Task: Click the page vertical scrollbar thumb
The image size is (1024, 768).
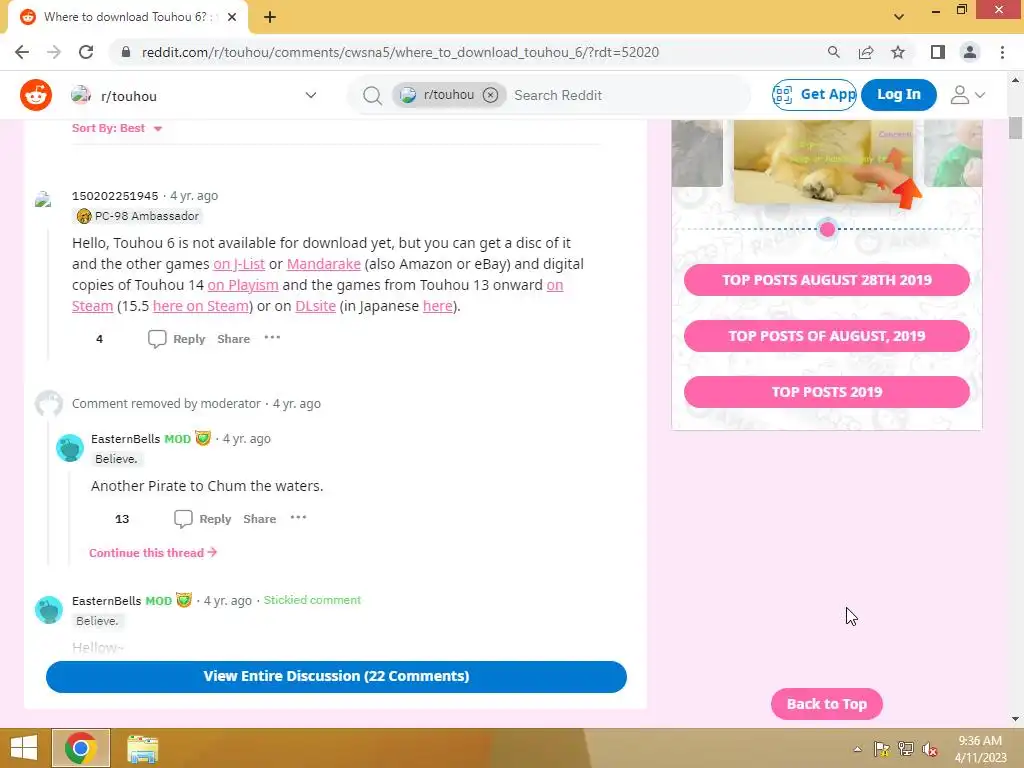Action: click(1015, 127)
